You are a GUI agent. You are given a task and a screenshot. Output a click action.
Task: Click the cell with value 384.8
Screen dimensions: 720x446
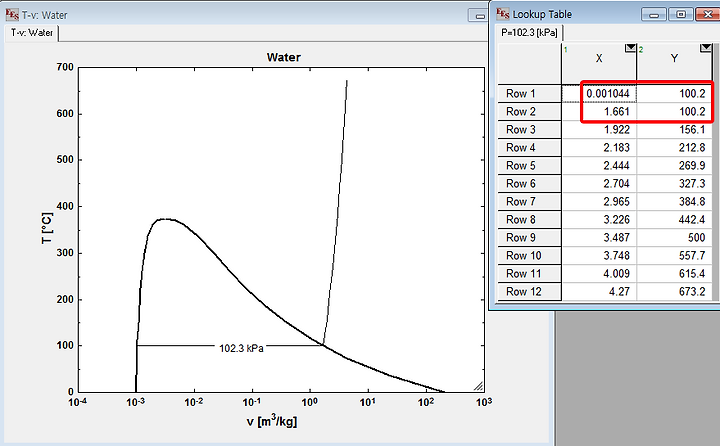(x=675, y=201)
